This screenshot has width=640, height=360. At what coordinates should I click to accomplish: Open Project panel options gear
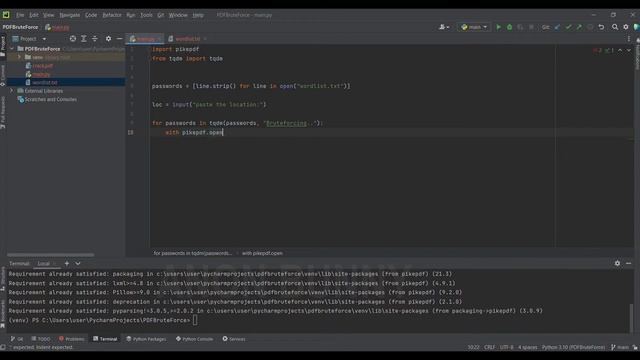click(108, 38)
